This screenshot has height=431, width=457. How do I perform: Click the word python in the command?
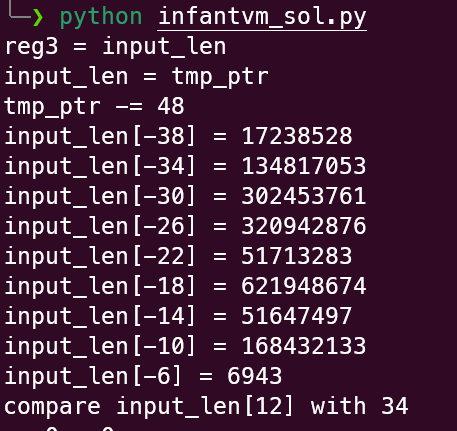101,17
